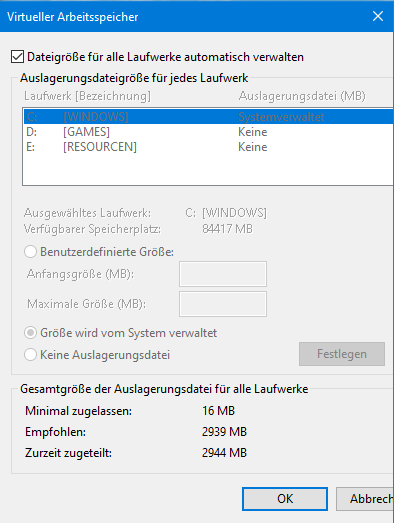The width and height of the screenshot is (394, 523).
Task: Choose Größe wird vom System verwaltet option
Action: point(30,333)
